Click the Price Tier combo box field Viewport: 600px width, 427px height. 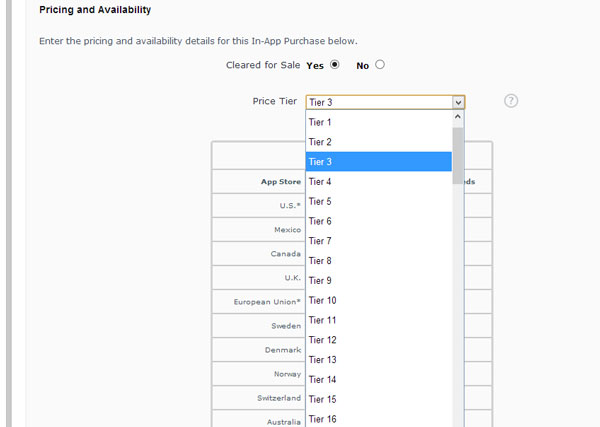(378, 102)
